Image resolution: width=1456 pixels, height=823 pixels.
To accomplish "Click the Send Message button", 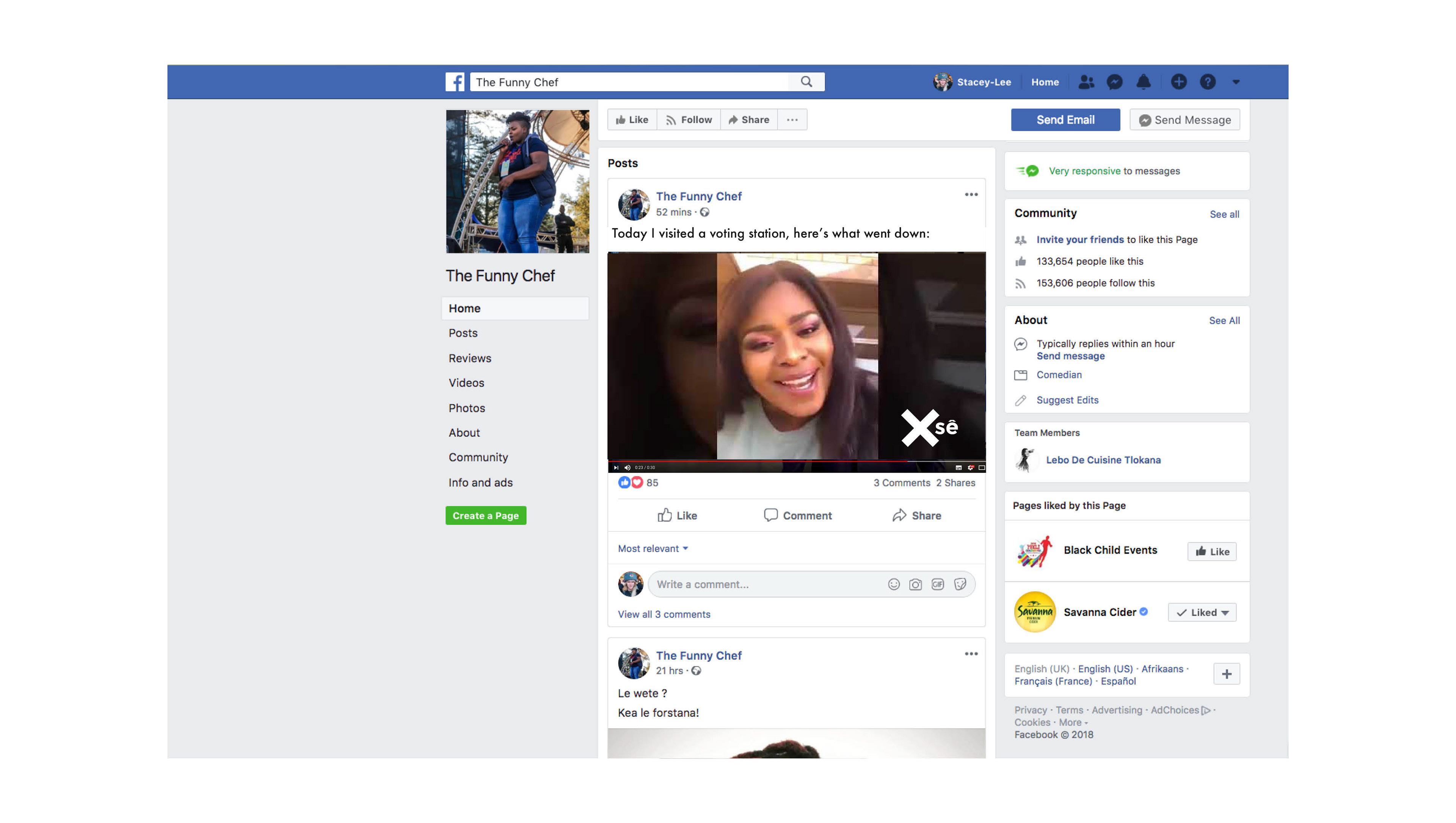I will coord(1185,120).
